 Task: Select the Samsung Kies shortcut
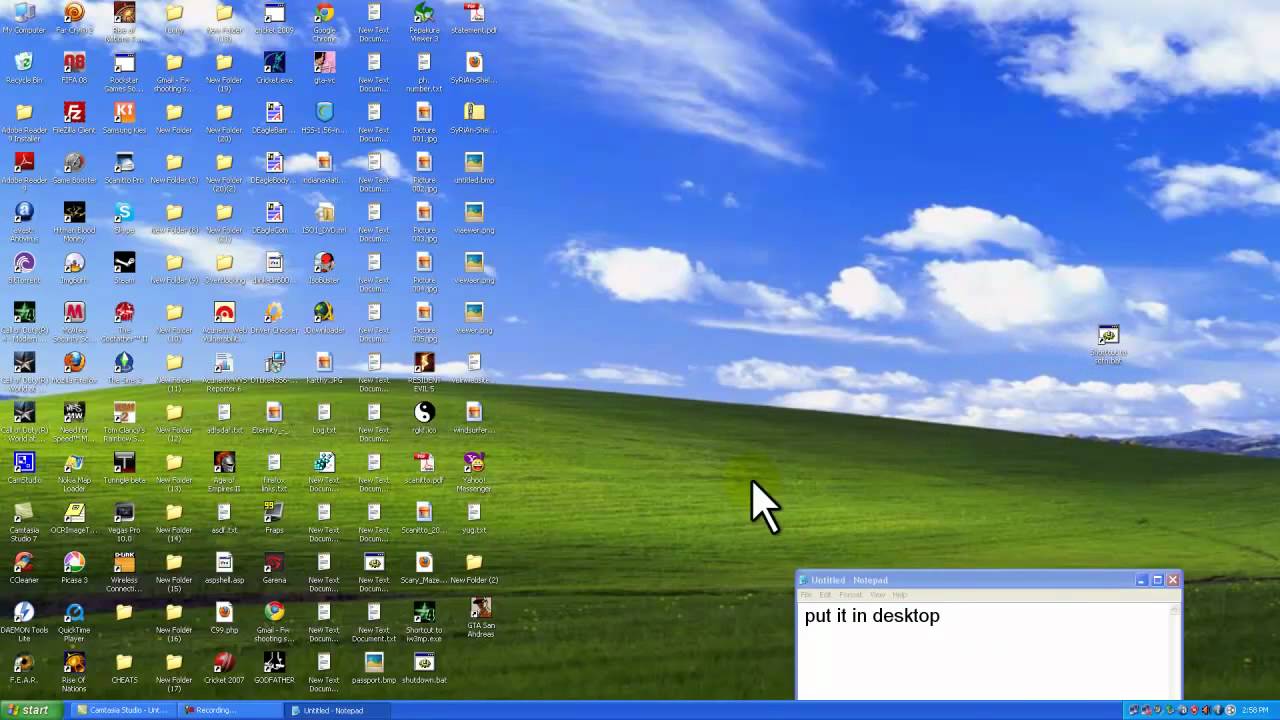[124, 119]
